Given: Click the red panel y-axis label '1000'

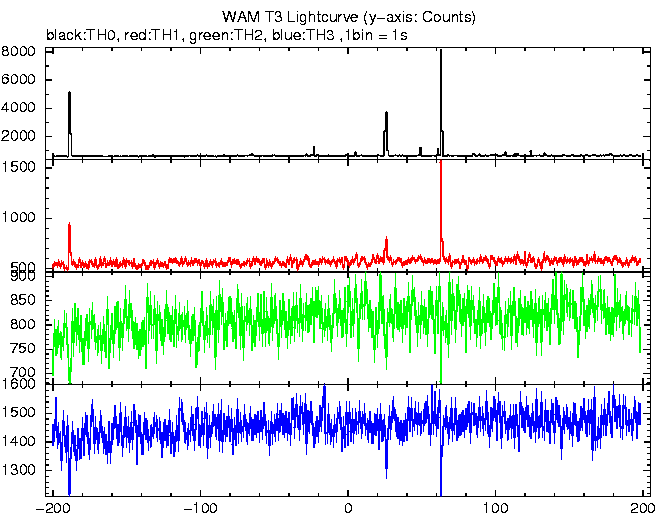Looking at the screenshot, I should (x=18, y=218).
